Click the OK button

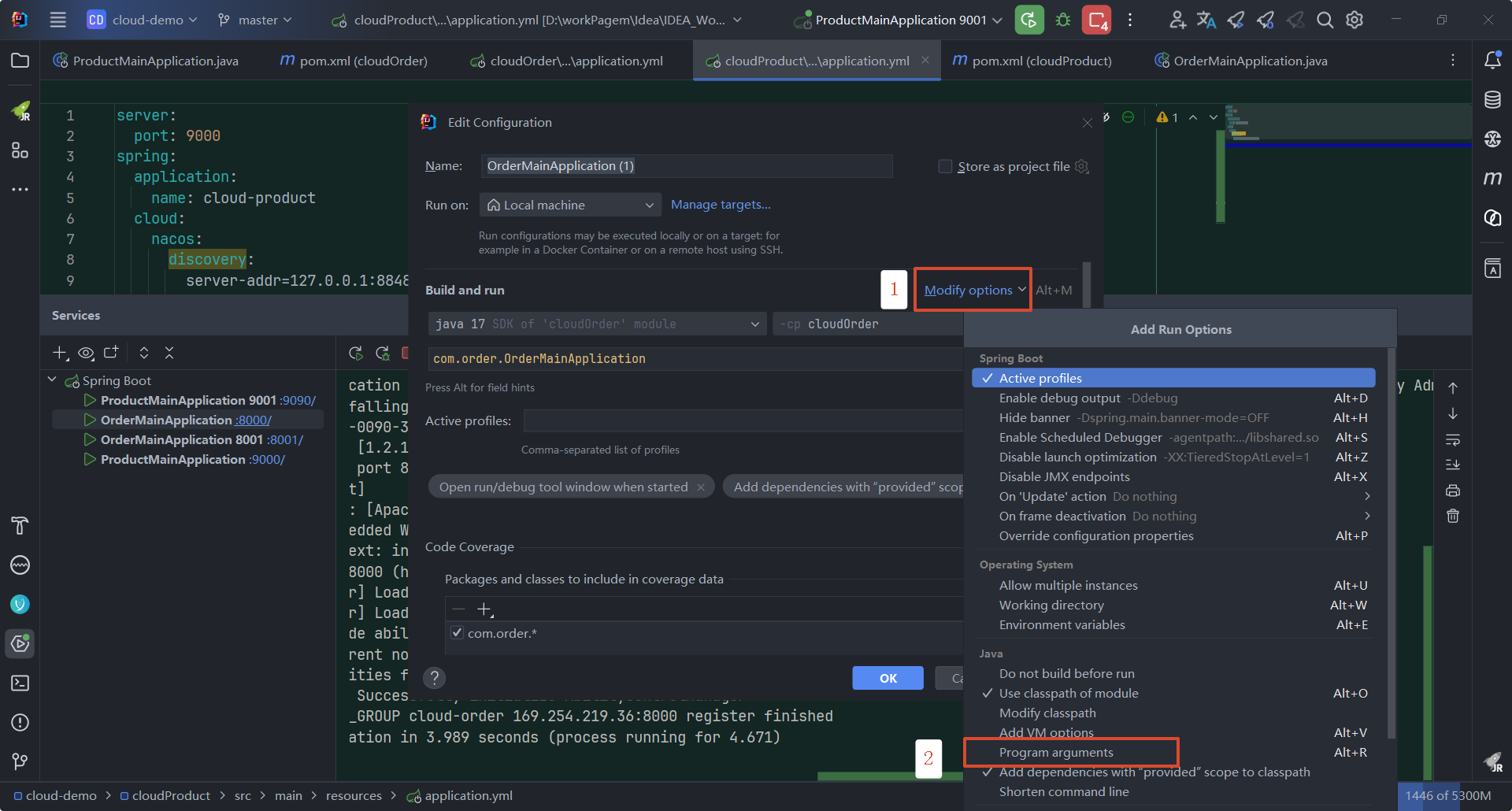tap(888, 678)
